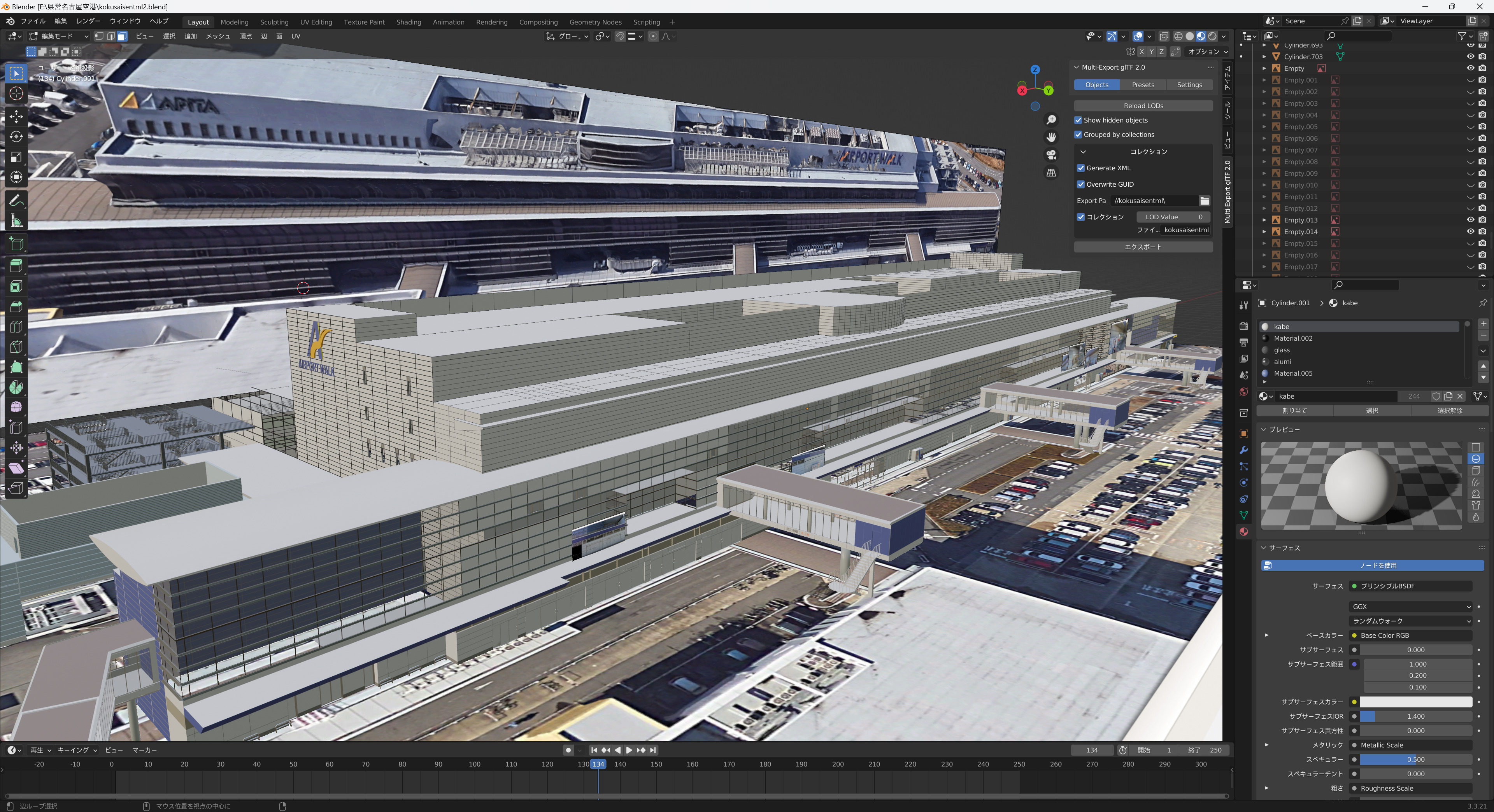Toggle Grouped by collections checkbox

pos(1078,135)
